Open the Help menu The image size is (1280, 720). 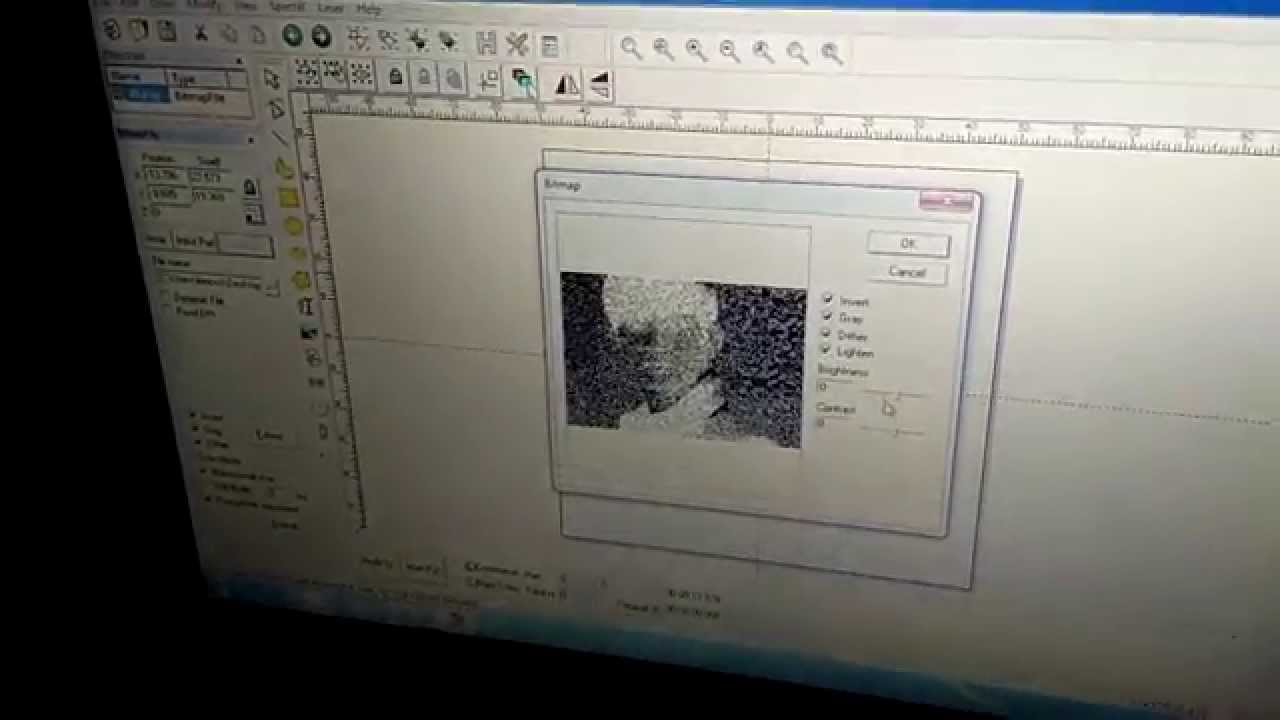pos(368,10)
